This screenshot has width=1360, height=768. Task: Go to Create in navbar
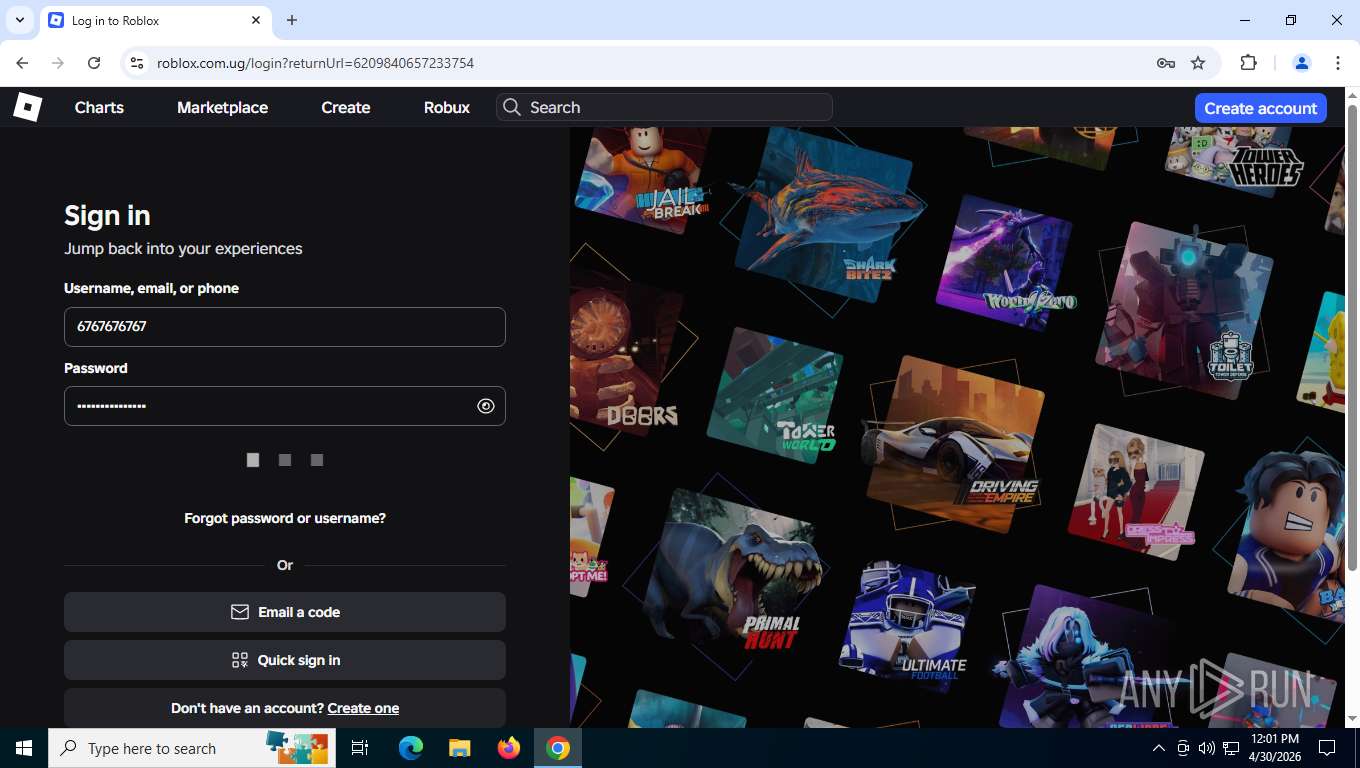tap(346, 107)
